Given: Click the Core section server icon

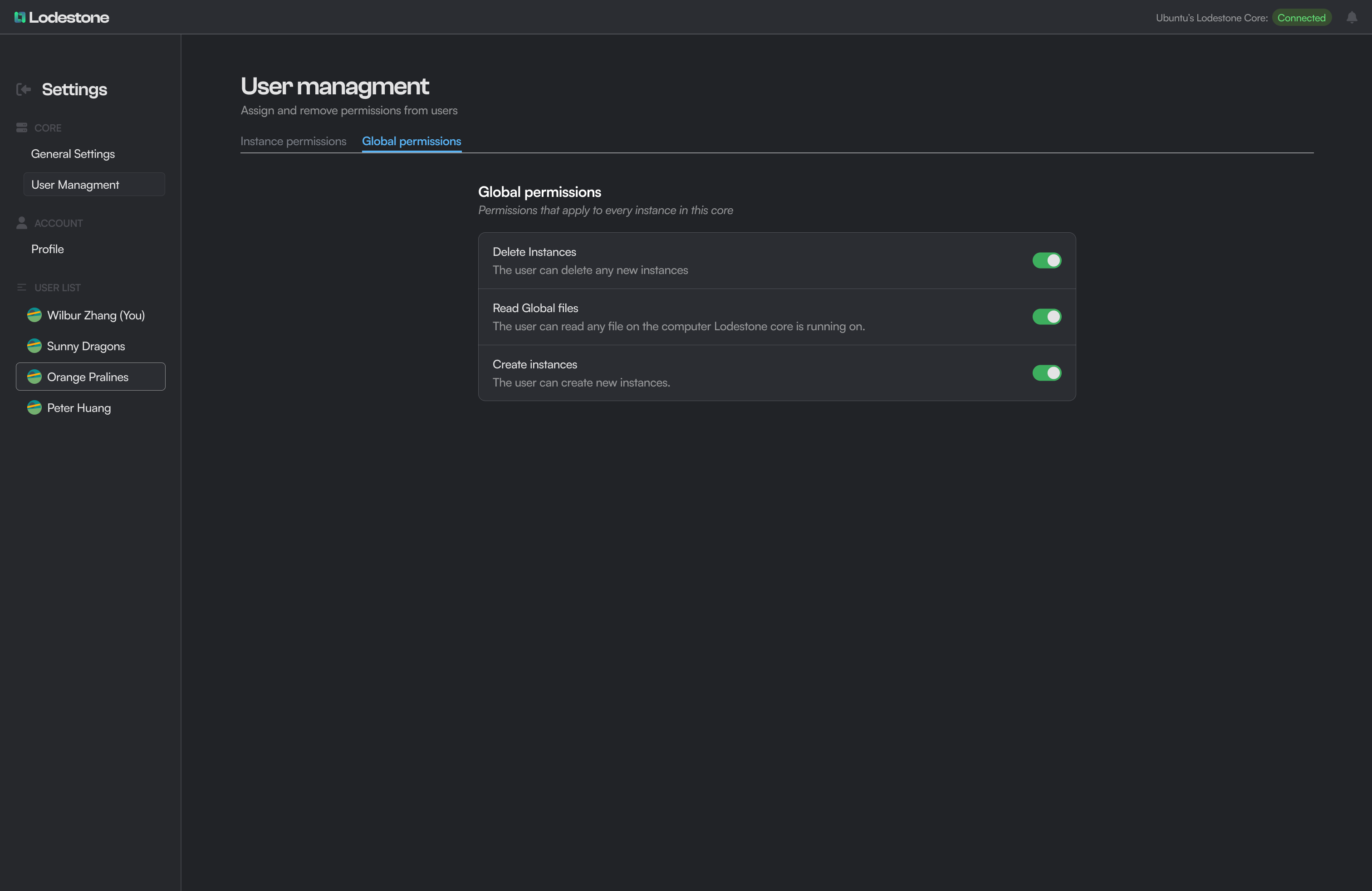Looking at the screenshot, I should (x=22, y=127).
